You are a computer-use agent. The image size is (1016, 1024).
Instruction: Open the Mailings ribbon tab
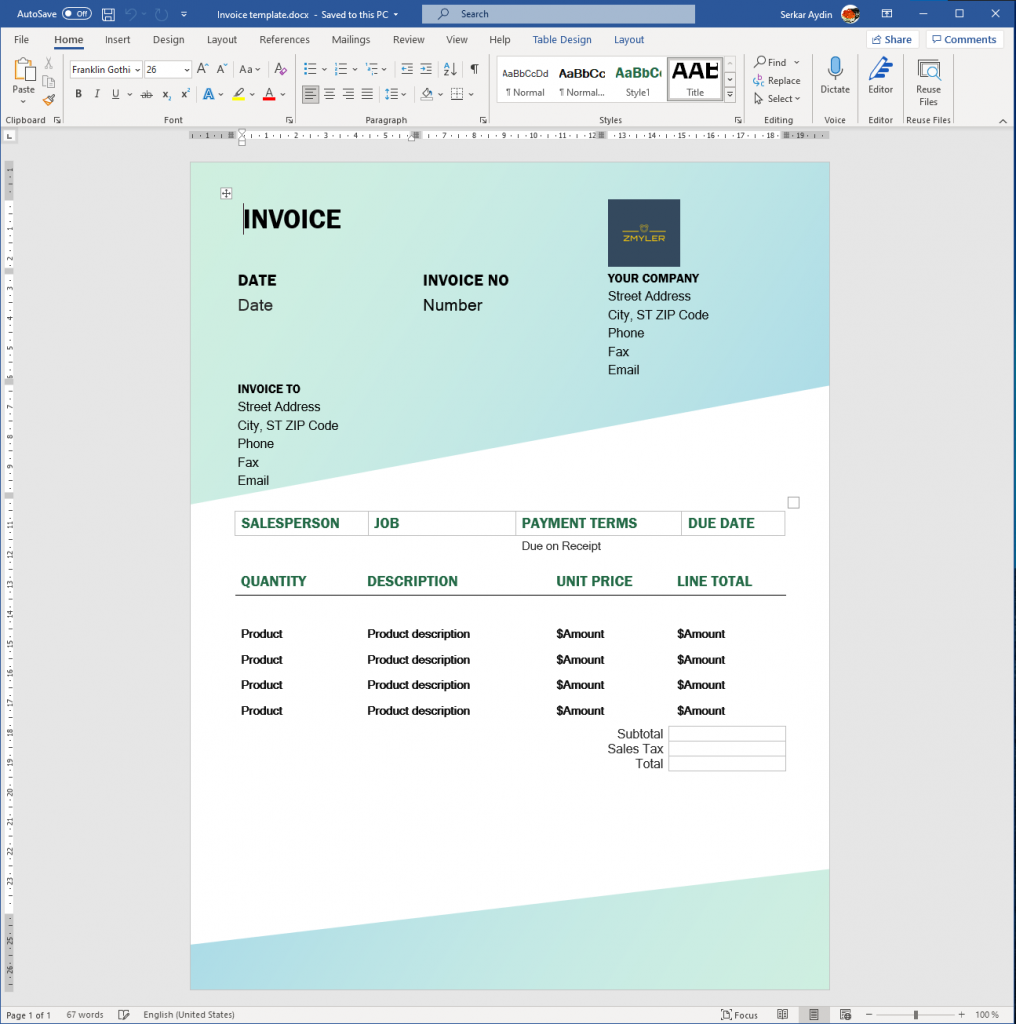point(350,39)
